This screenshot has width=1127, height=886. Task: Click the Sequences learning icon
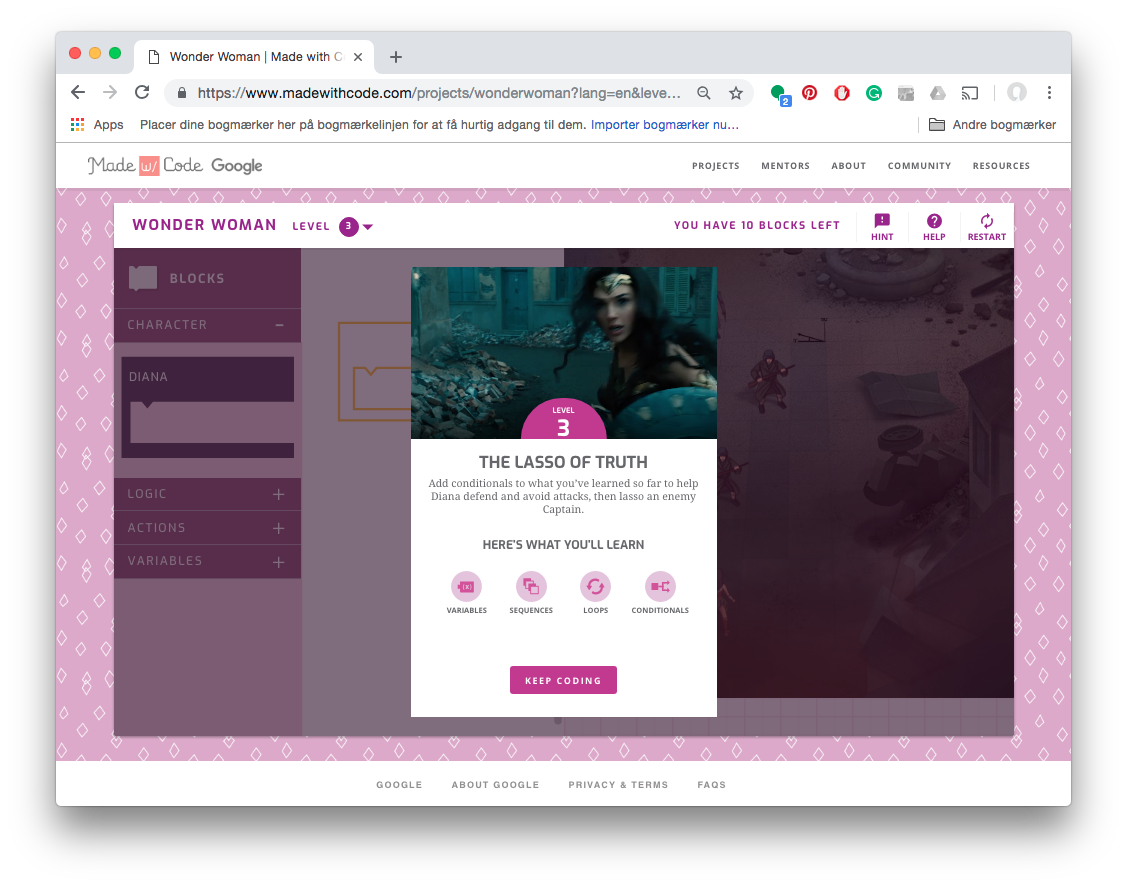(531, 586)
